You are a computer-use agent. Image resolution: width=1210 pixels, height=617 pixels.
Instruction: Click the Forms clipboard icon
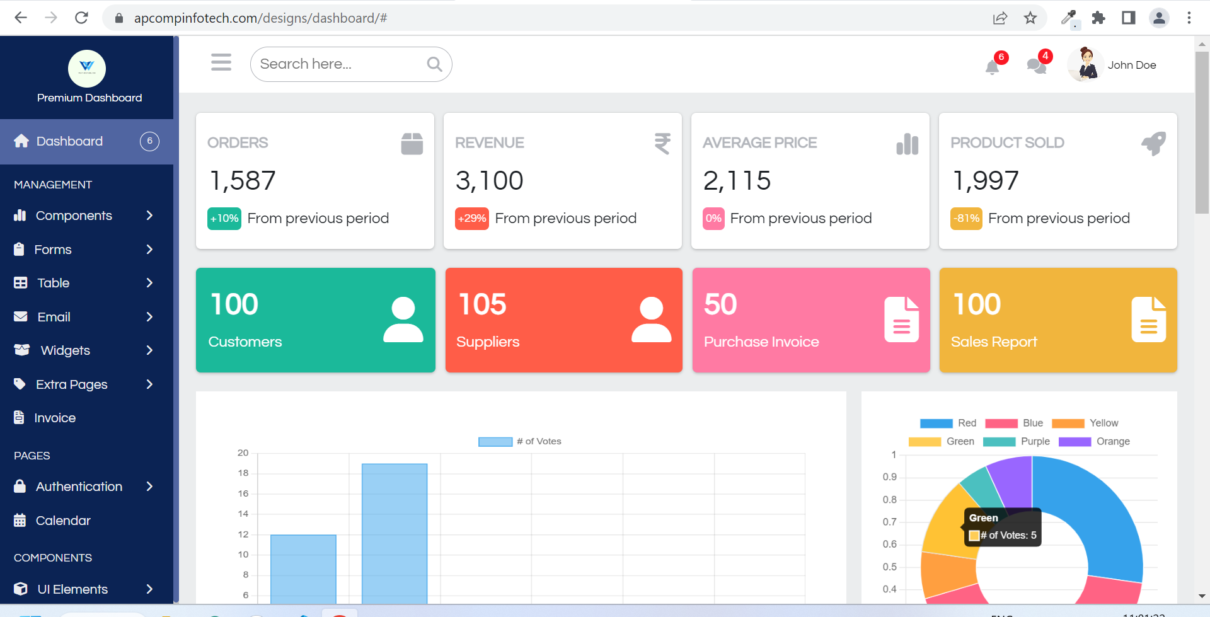tap(19, 249)
